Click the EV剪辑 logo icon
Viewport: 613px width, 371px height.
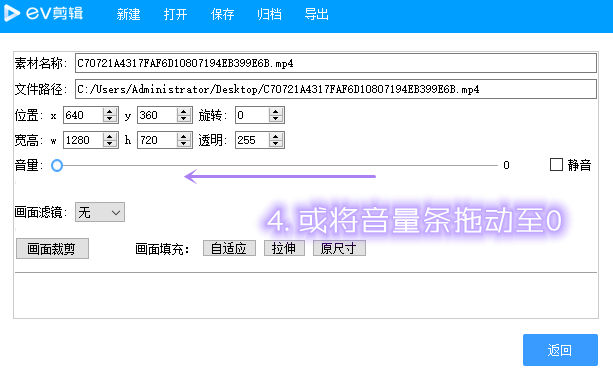click(x=12, y=14)
